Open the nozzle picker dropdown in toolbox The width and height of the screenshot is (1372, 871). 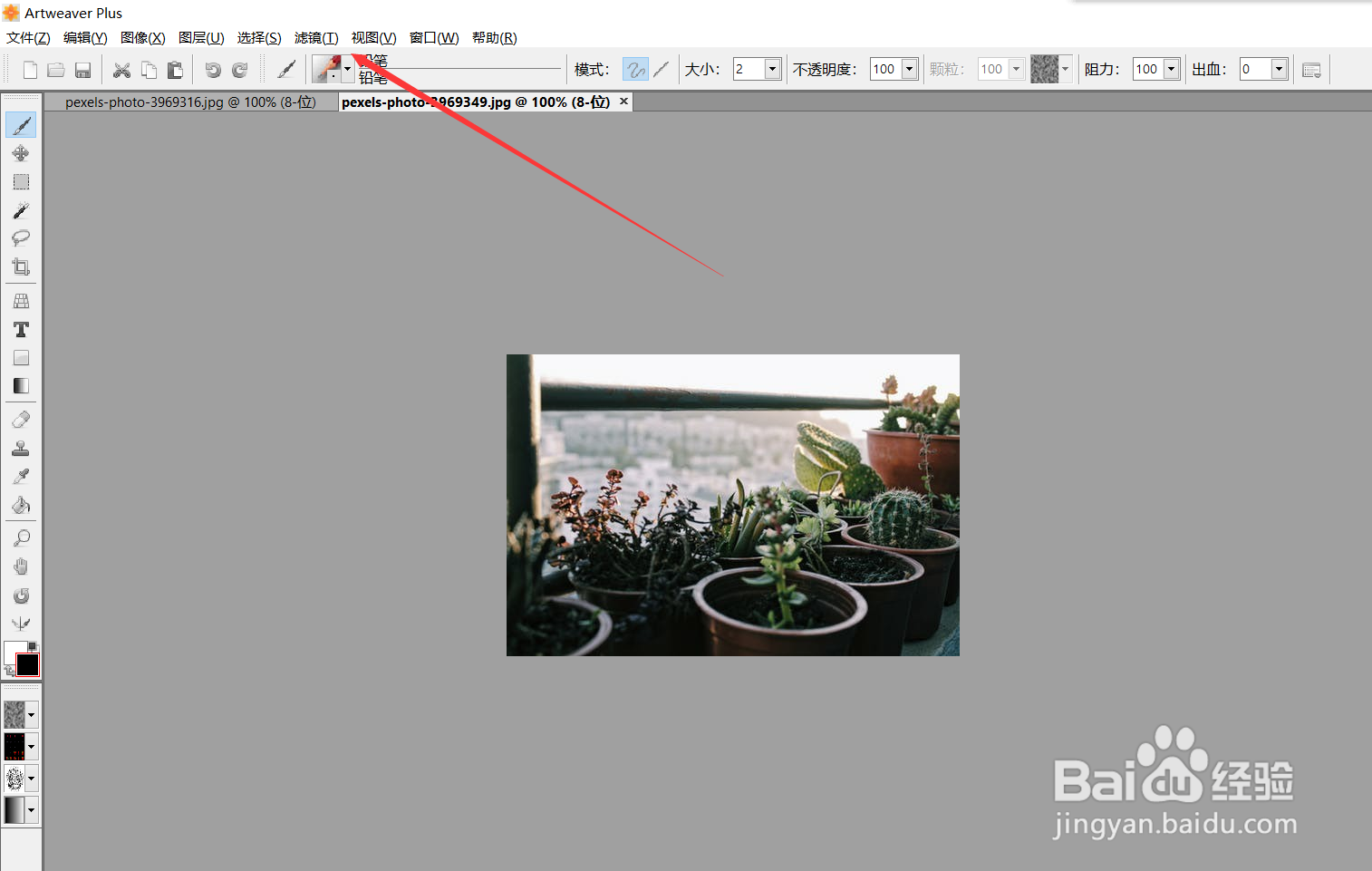[32, 779]
